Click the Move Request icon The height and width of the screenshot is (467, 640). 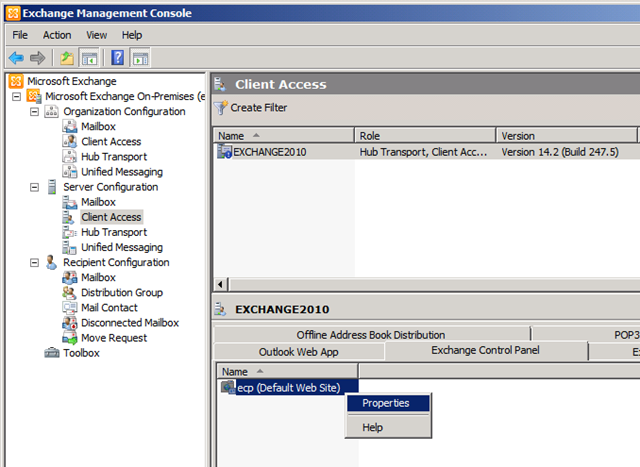[x=70, y=338]
